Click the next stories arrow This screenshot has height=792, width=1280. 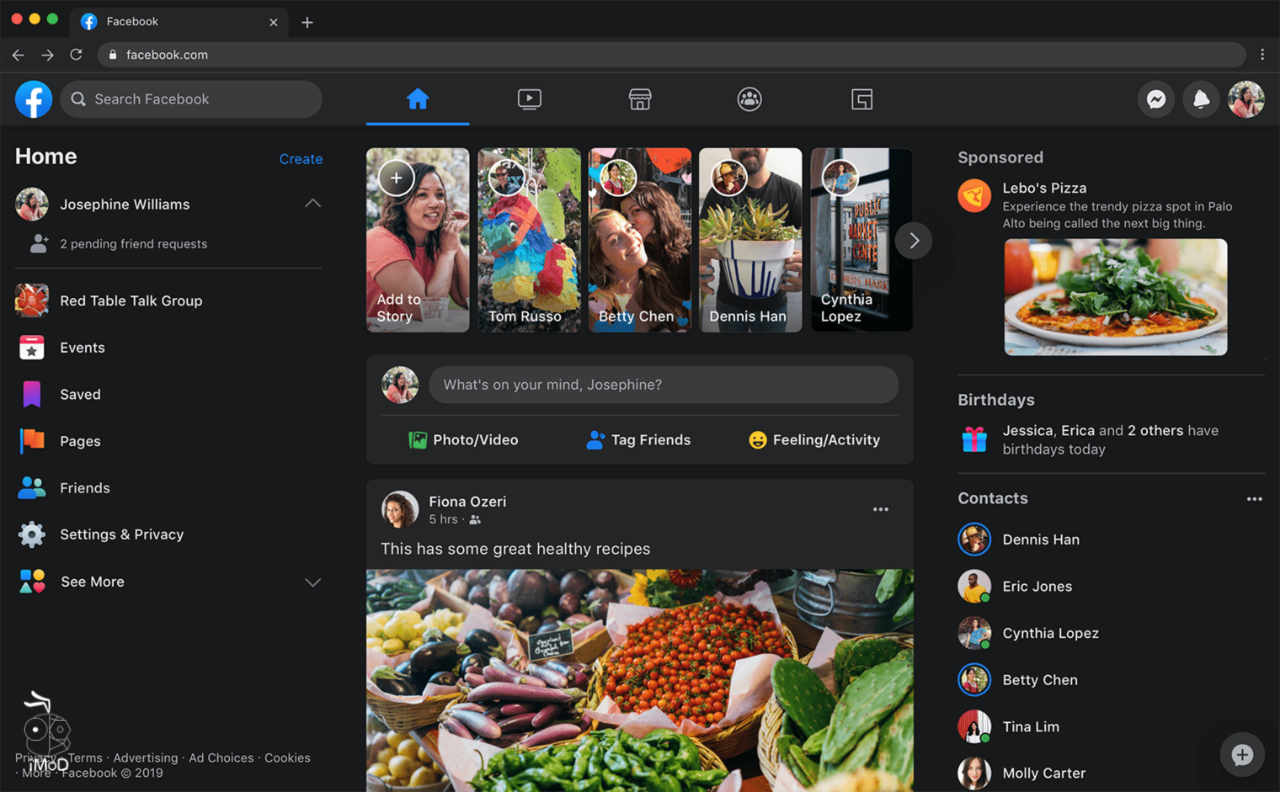[913, 240]
